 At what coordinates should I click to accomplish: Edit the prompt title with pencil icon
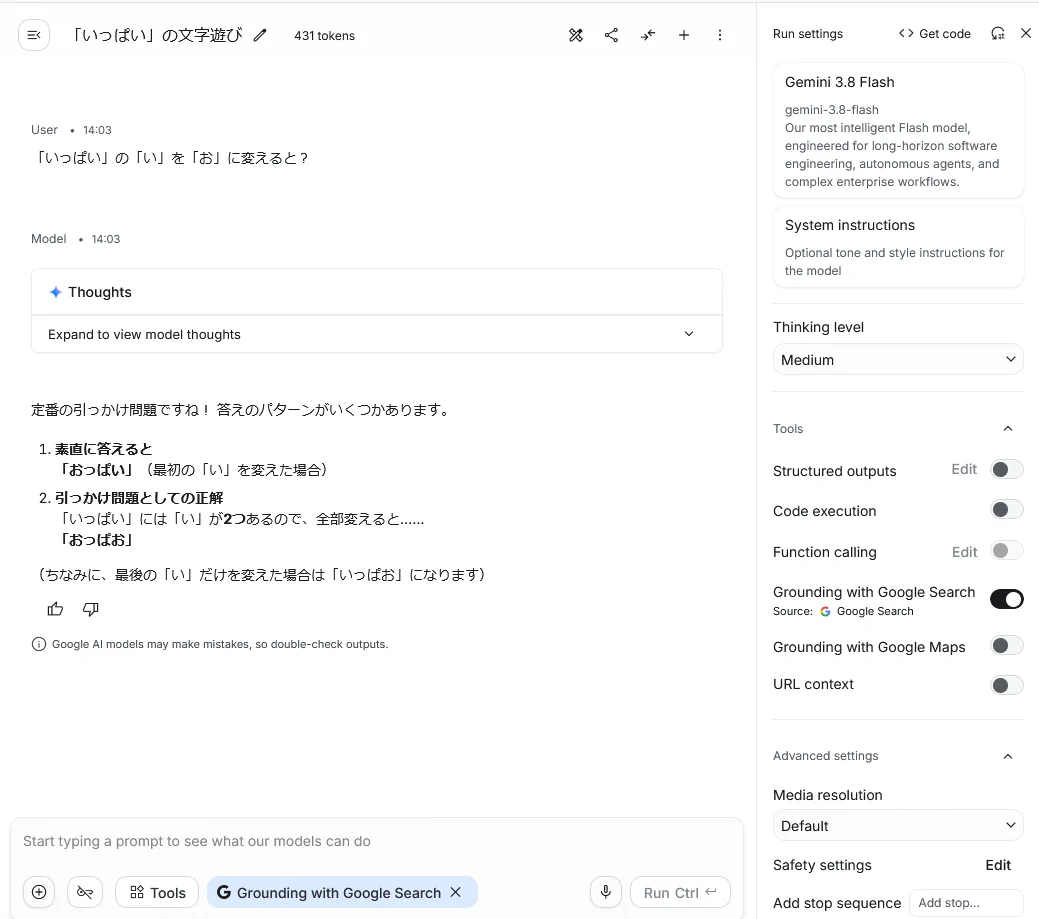pos(260,35)
